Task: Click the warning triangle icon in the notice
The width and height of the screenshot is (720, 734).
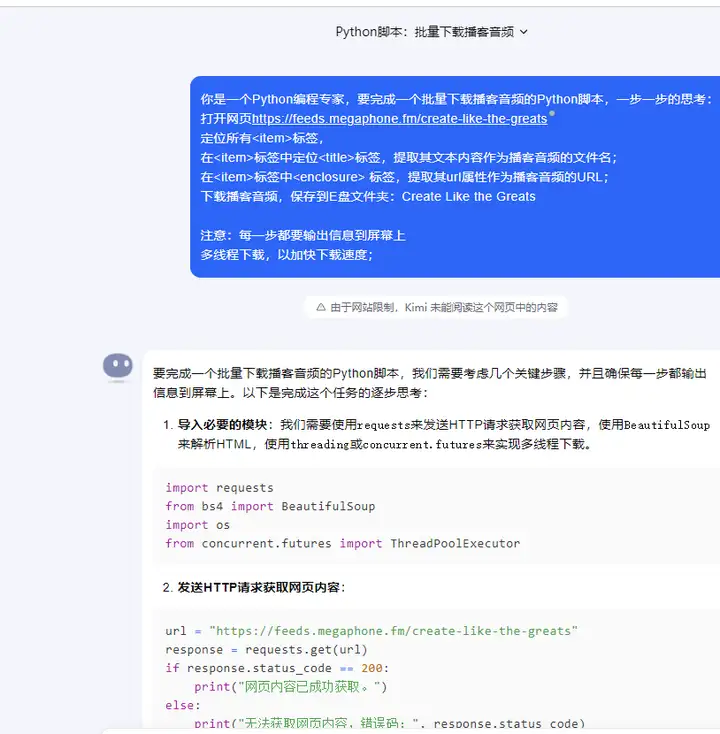Action: point(321,307)
